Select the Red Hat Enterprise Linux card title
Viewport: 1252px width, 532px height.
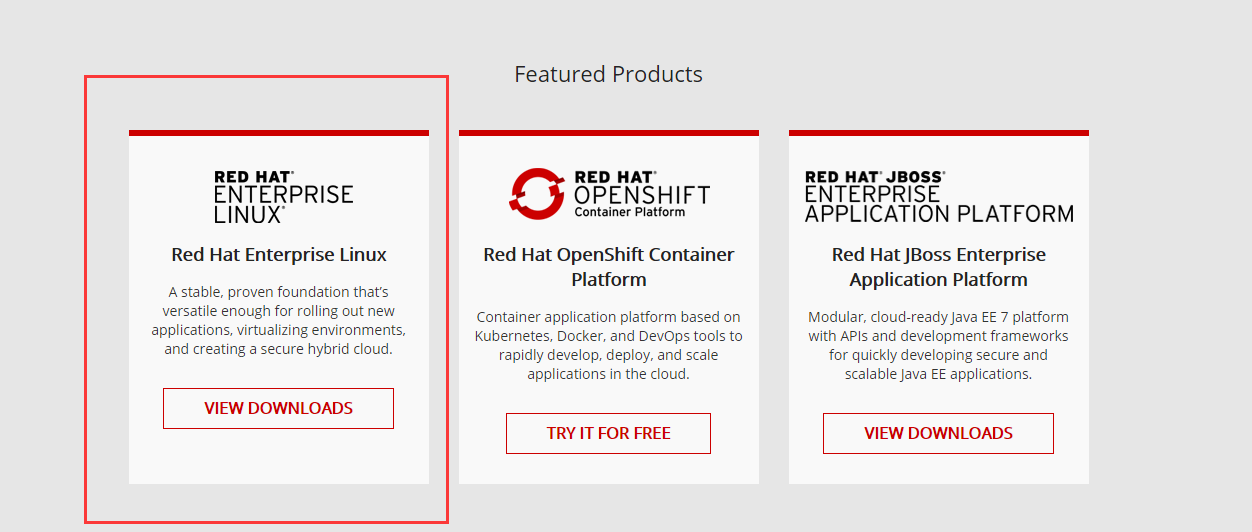tap(279, 255)
